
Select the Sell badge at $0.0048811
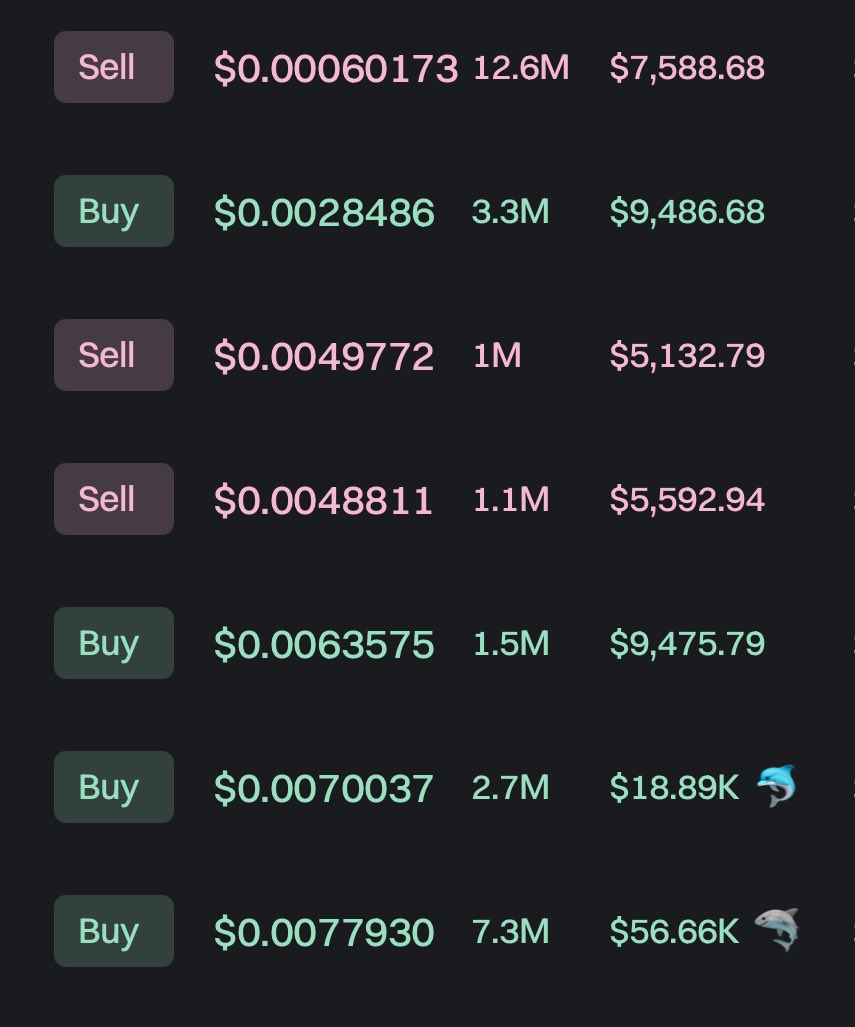pyautogui.click(x=114, y=499)
